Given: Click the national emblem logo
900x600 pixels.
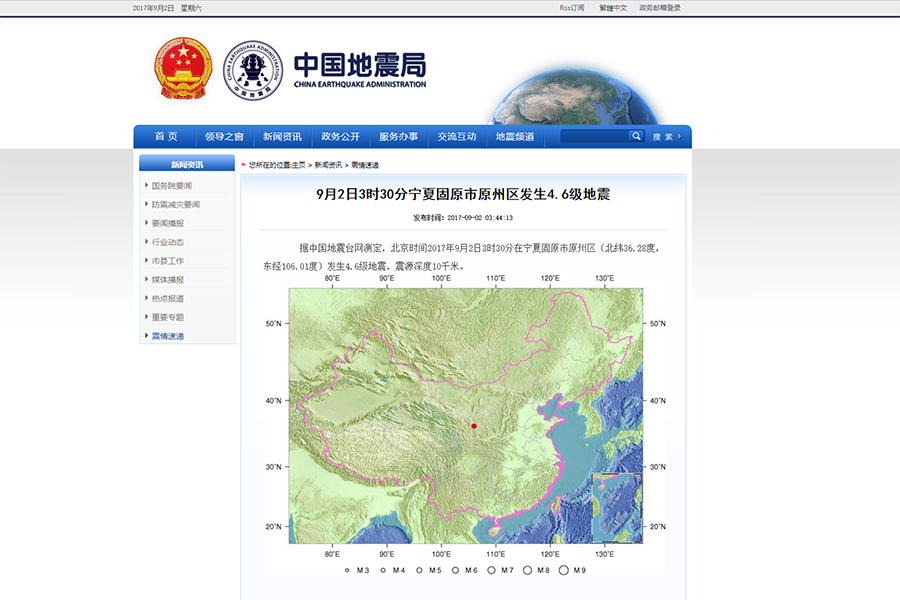Looking at the screenshot, I should (x=183, y=68).
